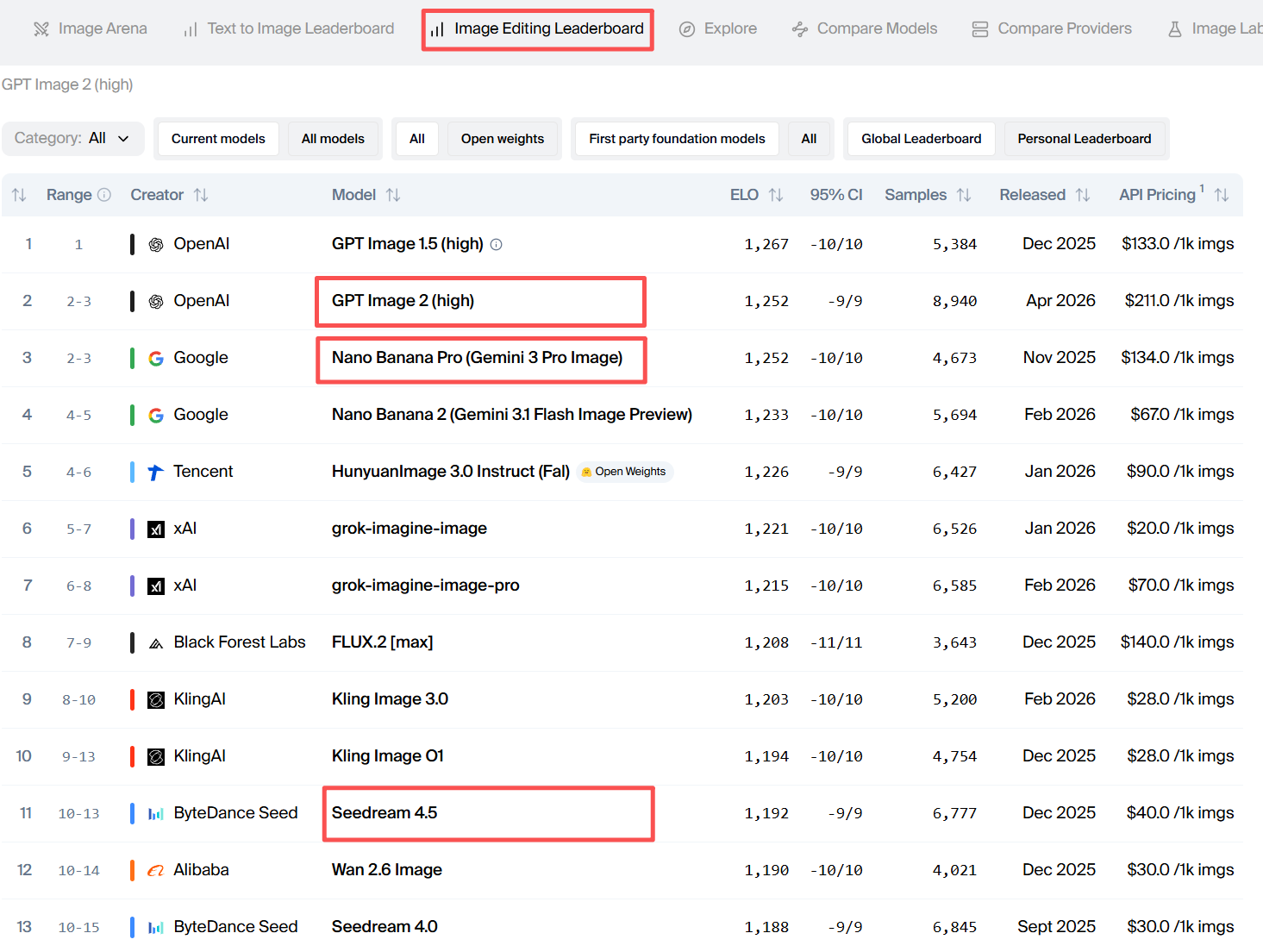Image resolution: width=1263 pixels, height=952 pixels.
Task: Click the Nano Banana Pro (Gemini 3 Pro Image) model
Action: pos(477,358)
